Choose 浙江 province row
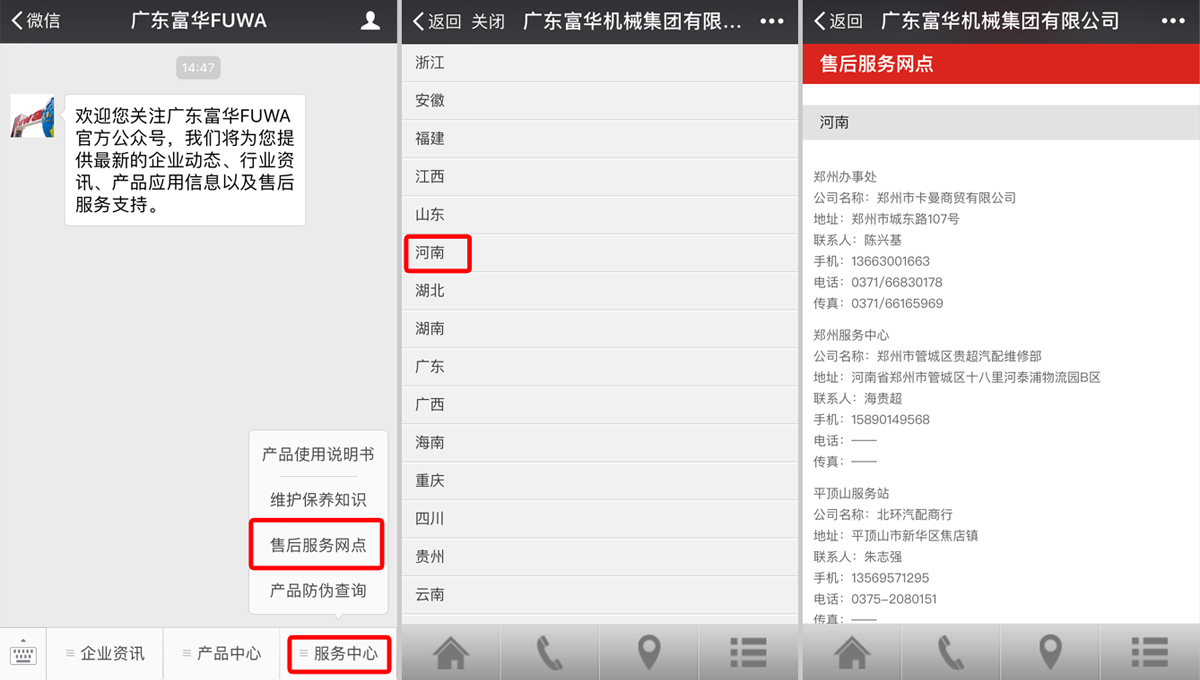Screen dimensions: 1200x680 click(600, 63)
